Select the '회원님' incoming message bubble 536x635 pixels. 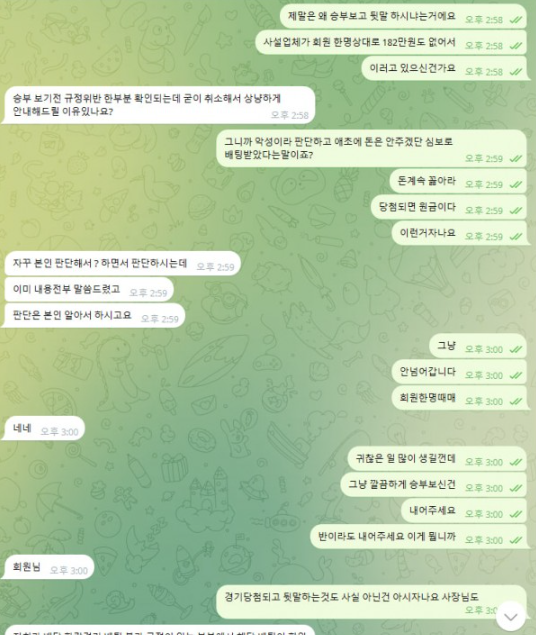pos(48,567)
